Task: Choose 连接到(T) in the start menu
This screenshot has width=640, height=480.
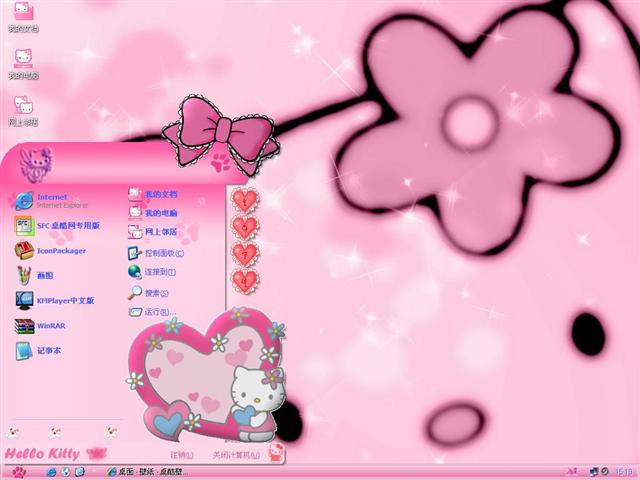Action: click(x=152, y=272)
